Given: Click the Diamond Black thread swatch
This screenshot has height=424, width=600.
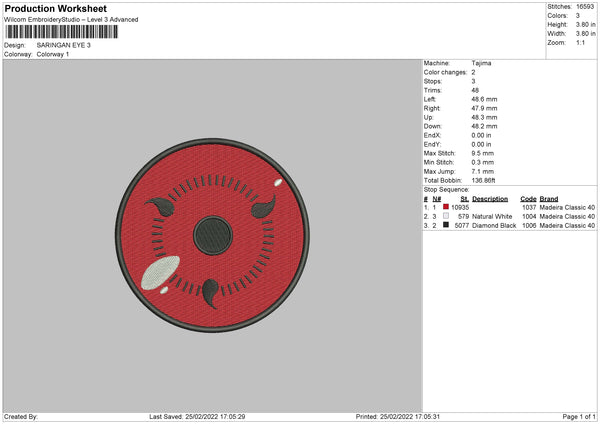Looking at the screenshot, I should (446, 225).
